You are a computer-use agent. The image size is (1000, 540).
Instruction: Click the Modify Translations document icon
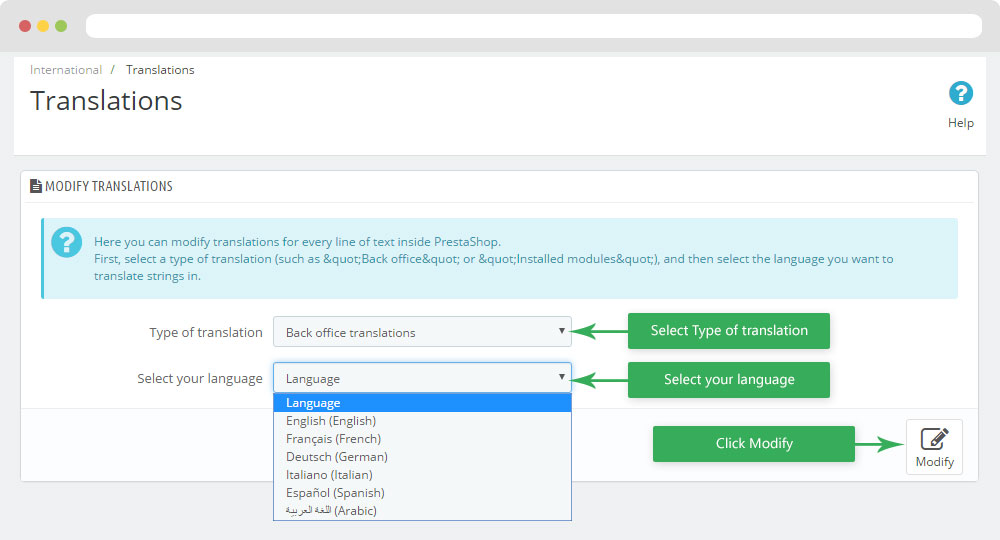pyautogui.click(x=36, y=186)
